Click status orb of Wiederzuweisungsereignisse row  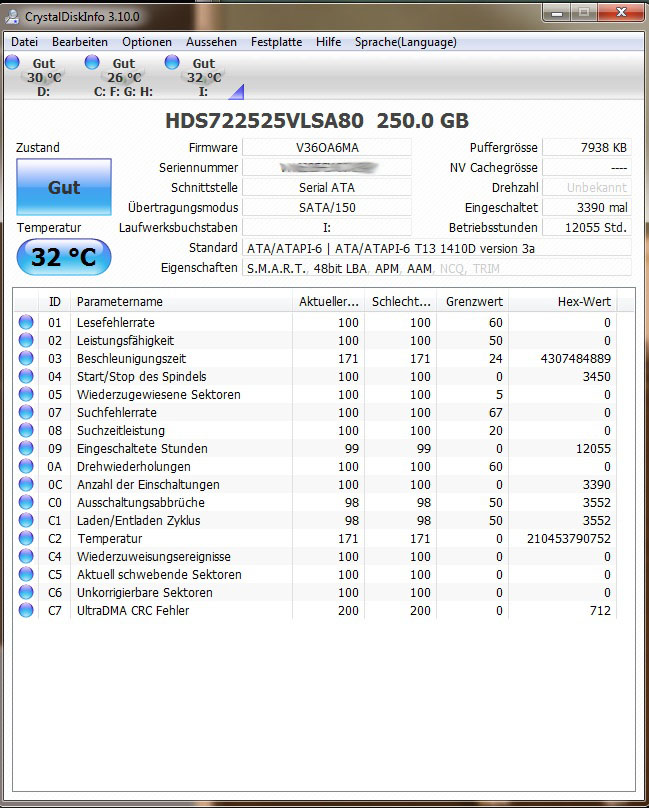point(26,557)
